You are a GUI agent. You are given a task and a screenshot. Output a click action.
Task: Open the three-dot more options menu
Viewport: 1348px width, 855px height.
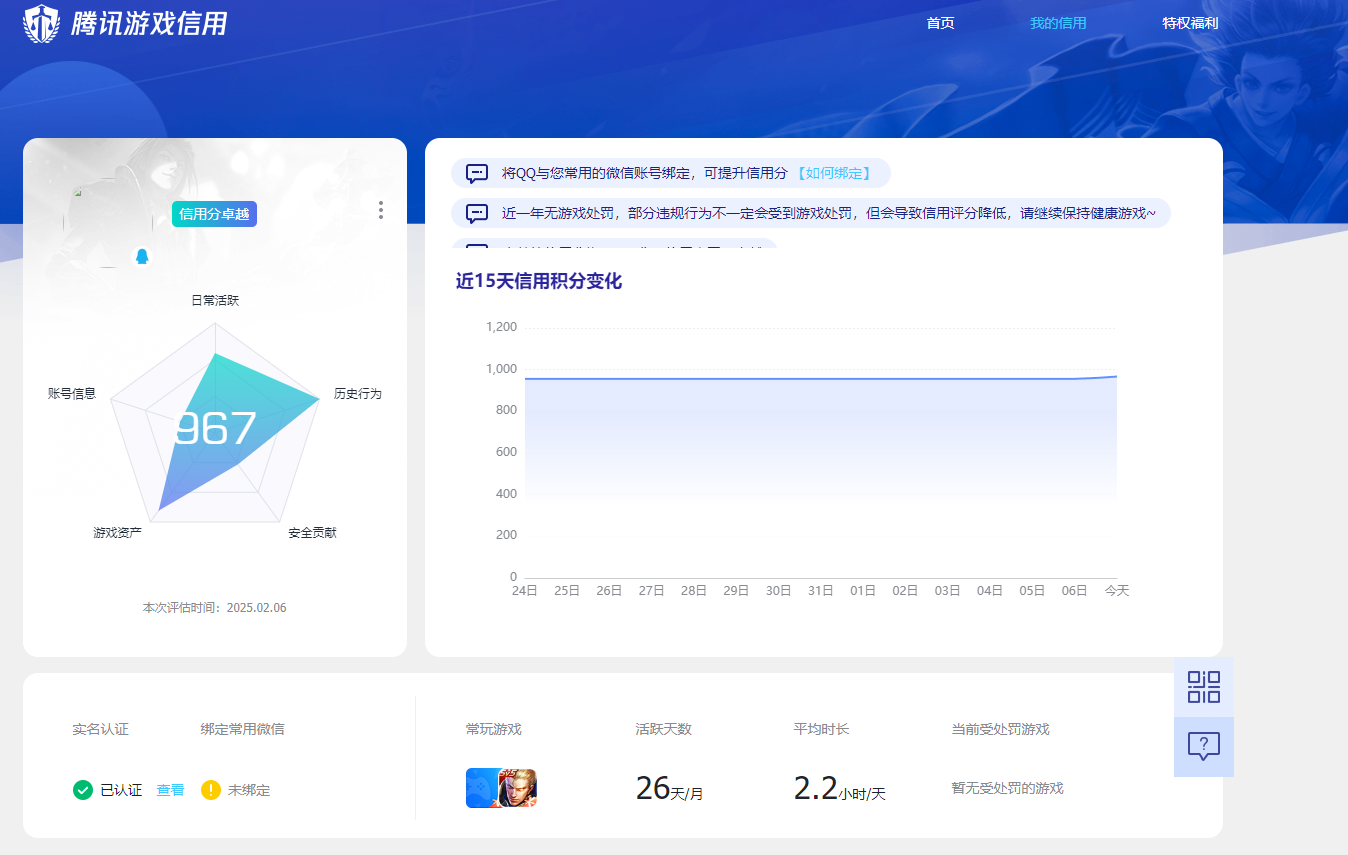(x=381, y=210)
